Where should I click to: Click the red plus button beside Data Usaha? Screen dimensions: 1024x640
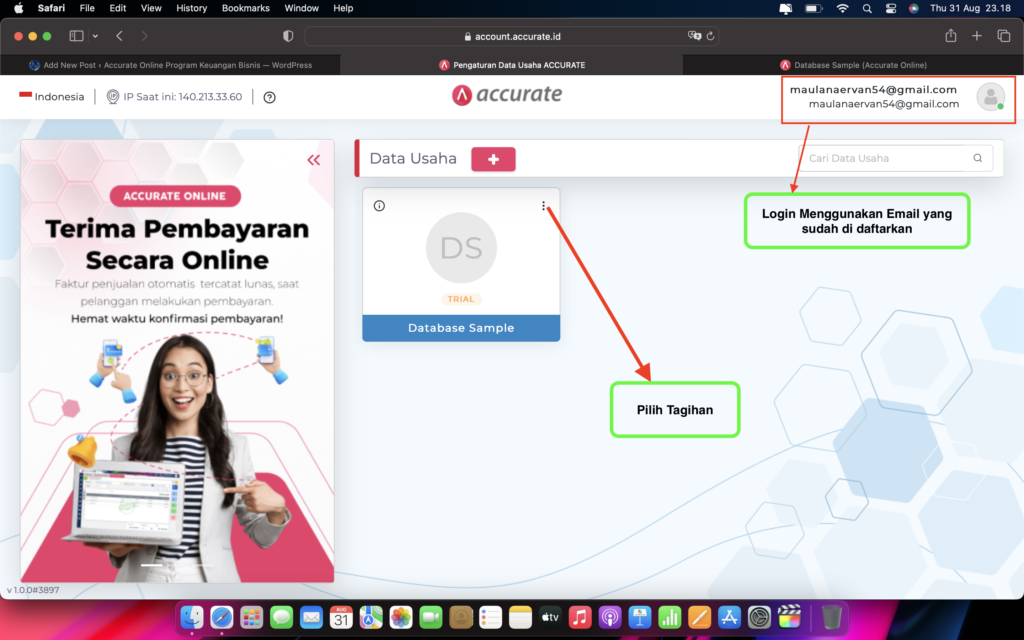(493, 159)
